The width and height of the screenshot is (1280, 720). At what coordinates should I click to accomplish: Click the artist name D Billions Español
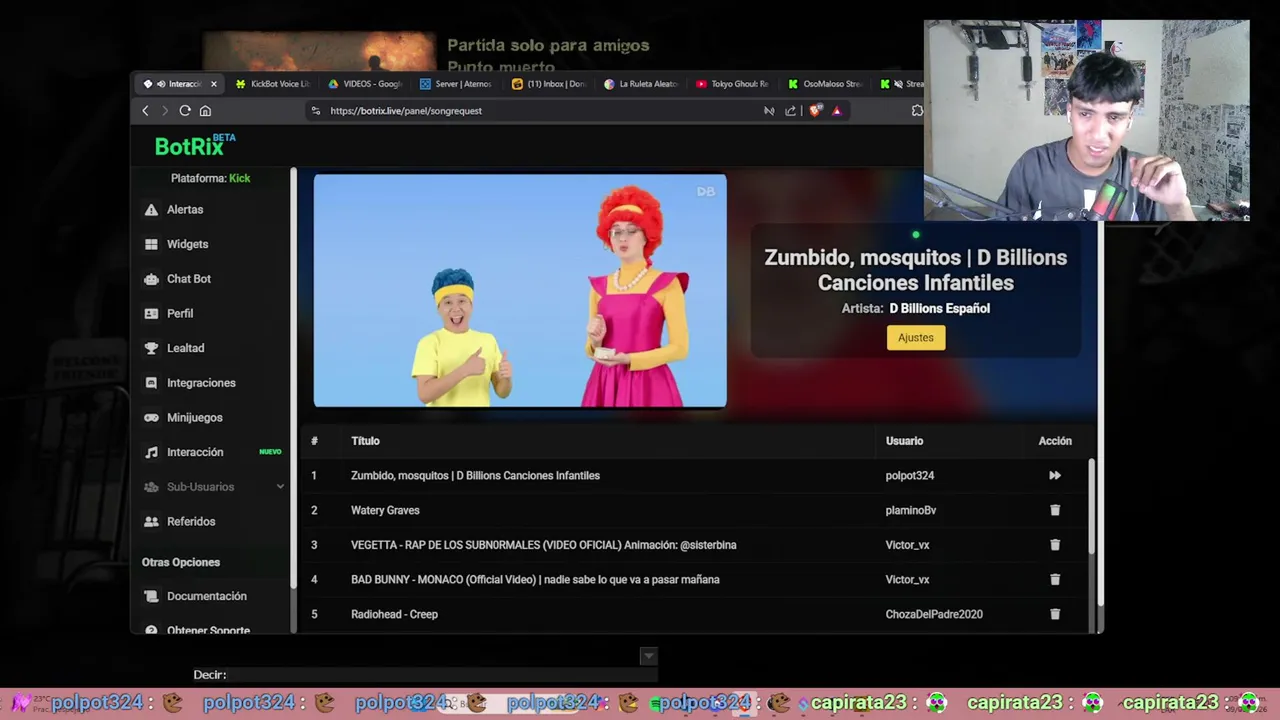click(939, 308)
